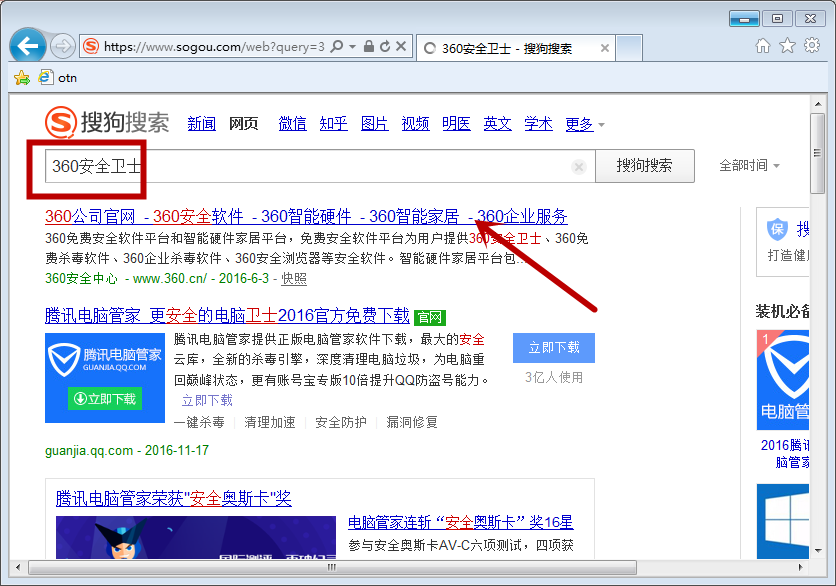The width and height of the screenshot is (836, 586).
Task: Close the 360安全卫士 - 搜狗搜索 tab
Action: pyautogui.click(x=605, y=49)
